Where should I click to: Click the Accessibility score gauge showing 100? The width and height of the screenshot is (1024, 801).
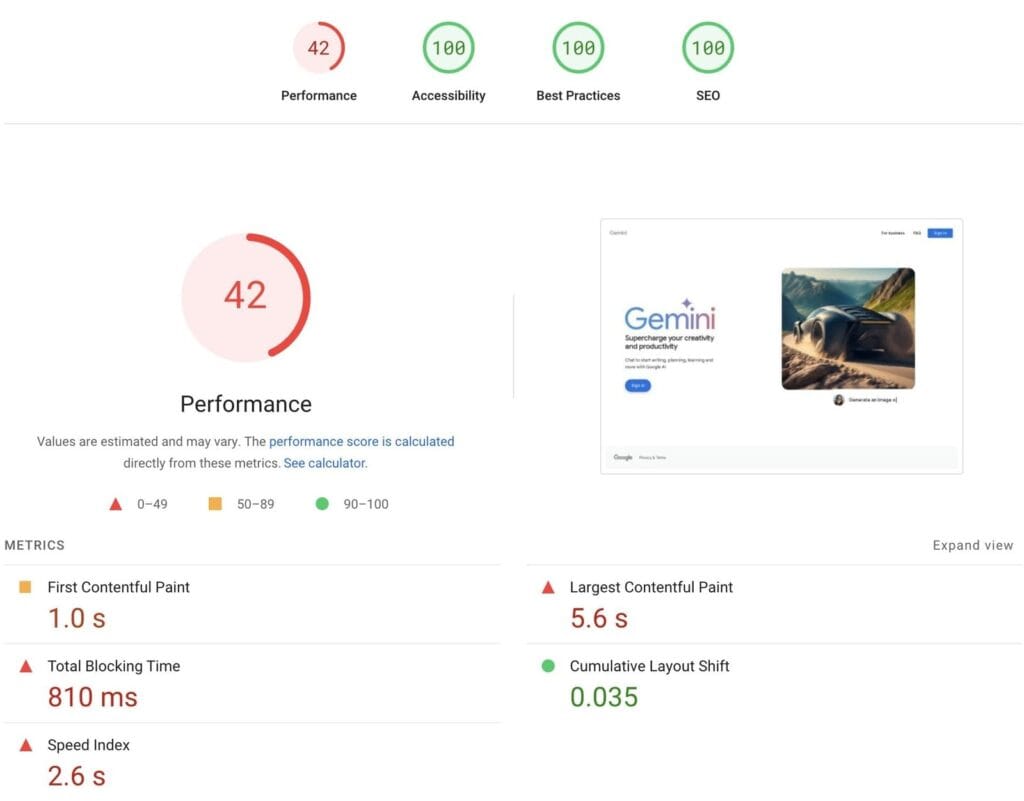tap(449, 47)
